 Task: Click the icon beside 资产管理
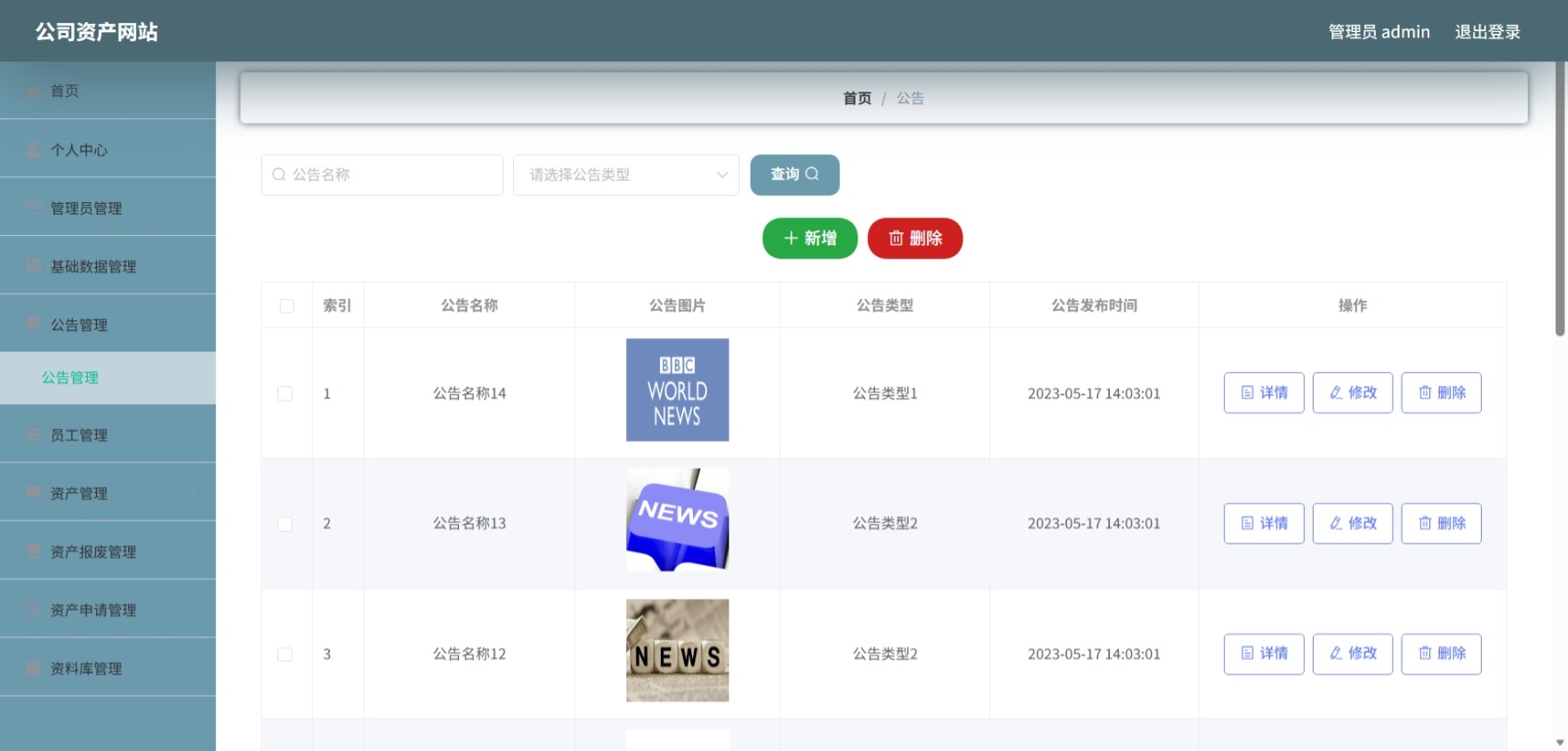coord(33,492)
